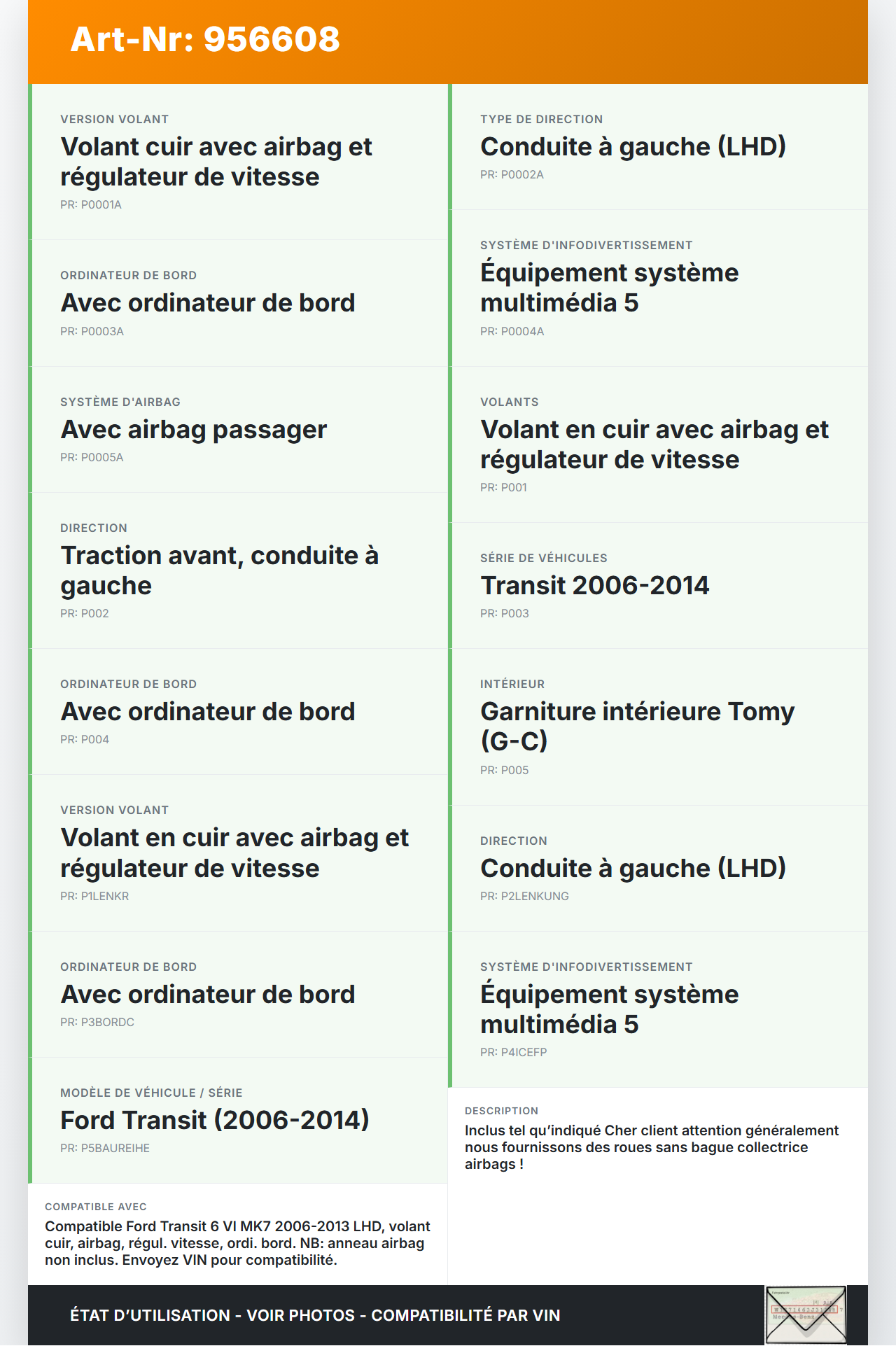
Task: Click the steering wheel card coded P1LENKR
Action: click(x=238, y=853)
